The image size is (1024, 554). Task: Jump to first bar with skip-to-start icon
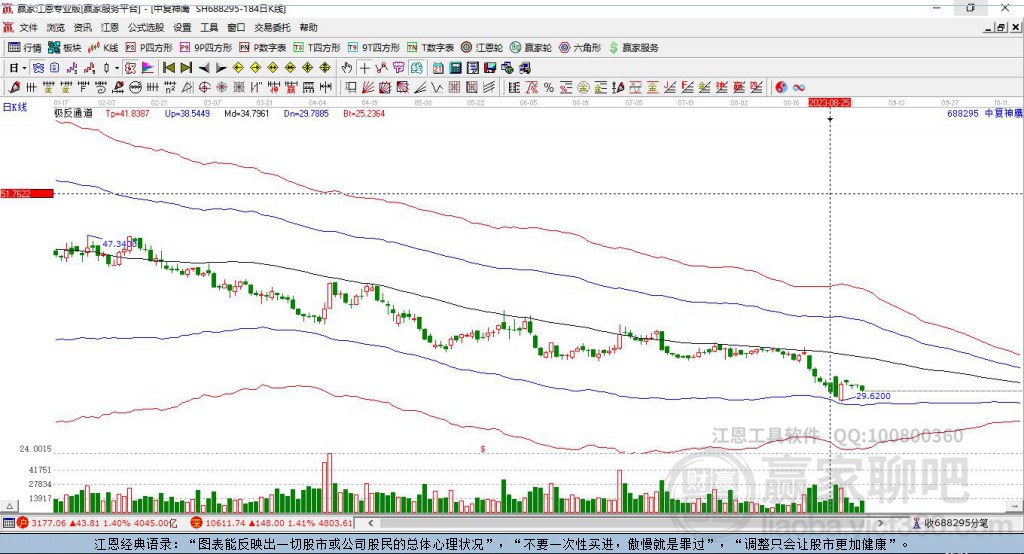[x=169, y=68]
